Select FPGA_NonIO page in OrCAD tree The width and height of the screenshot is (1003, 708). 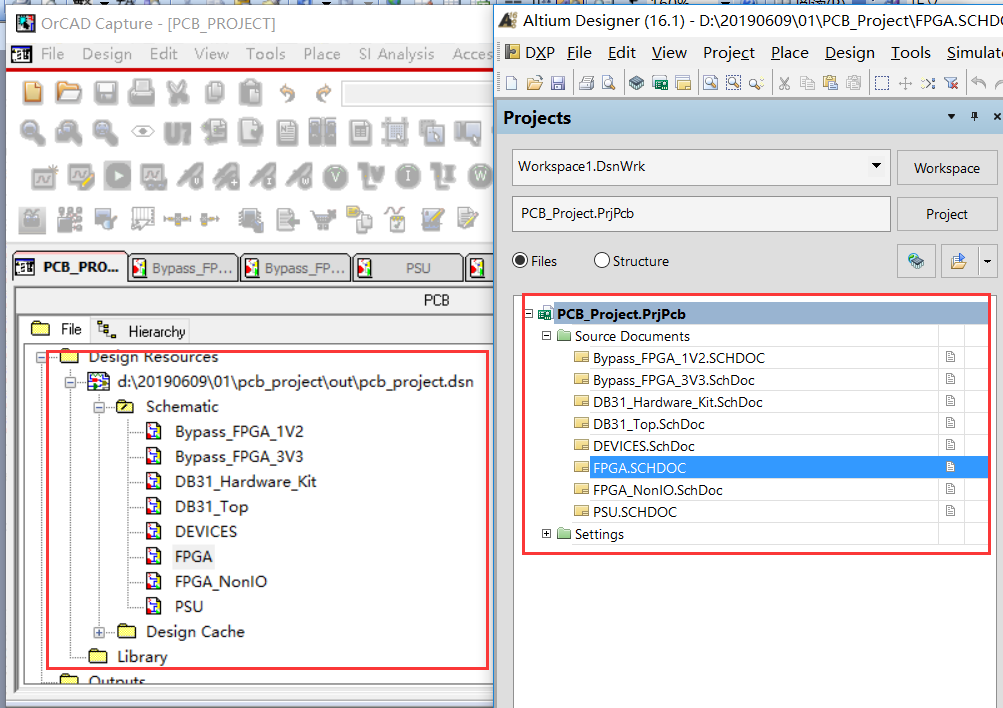pyautogui.click(x=221, y=581)
